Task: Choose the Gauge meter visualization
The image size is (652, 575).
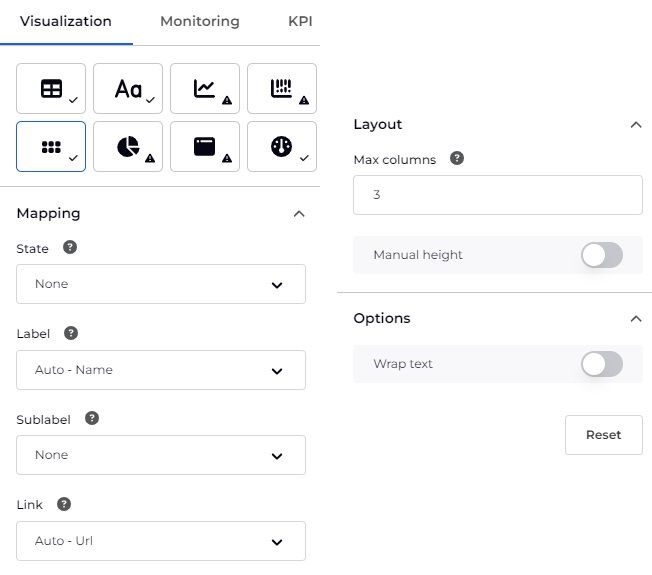Action: point(282,146)
